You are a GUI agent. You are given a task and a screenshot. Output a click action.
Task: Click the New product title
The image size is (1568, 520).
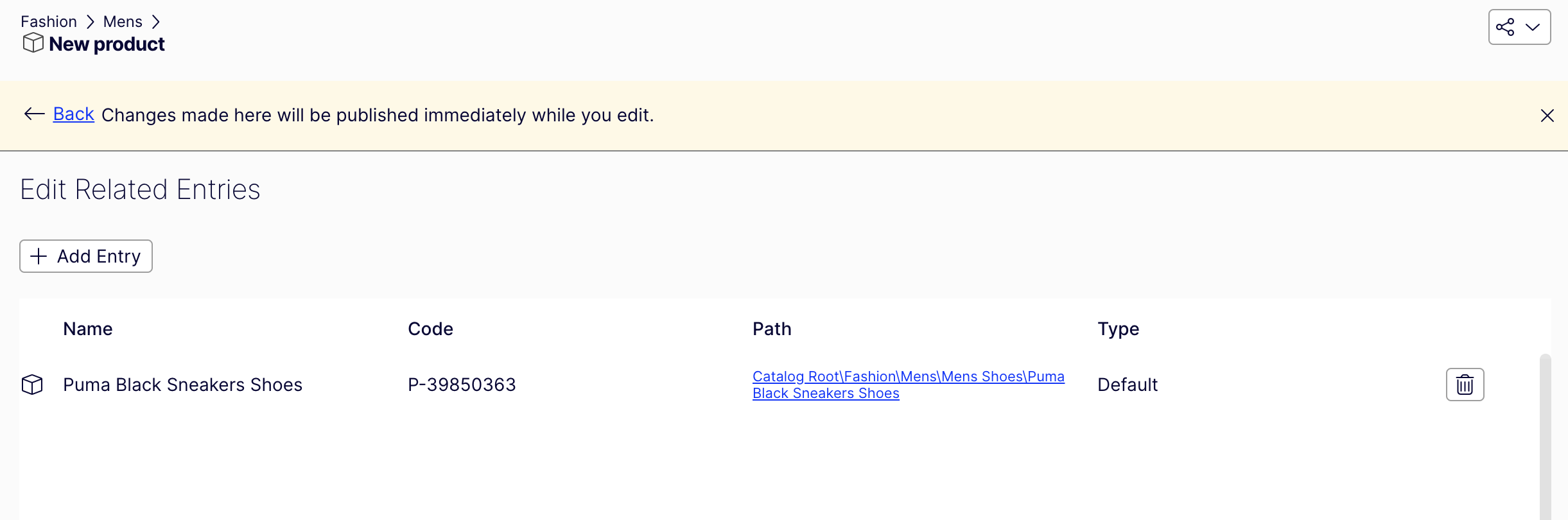(x=107, y=44)
